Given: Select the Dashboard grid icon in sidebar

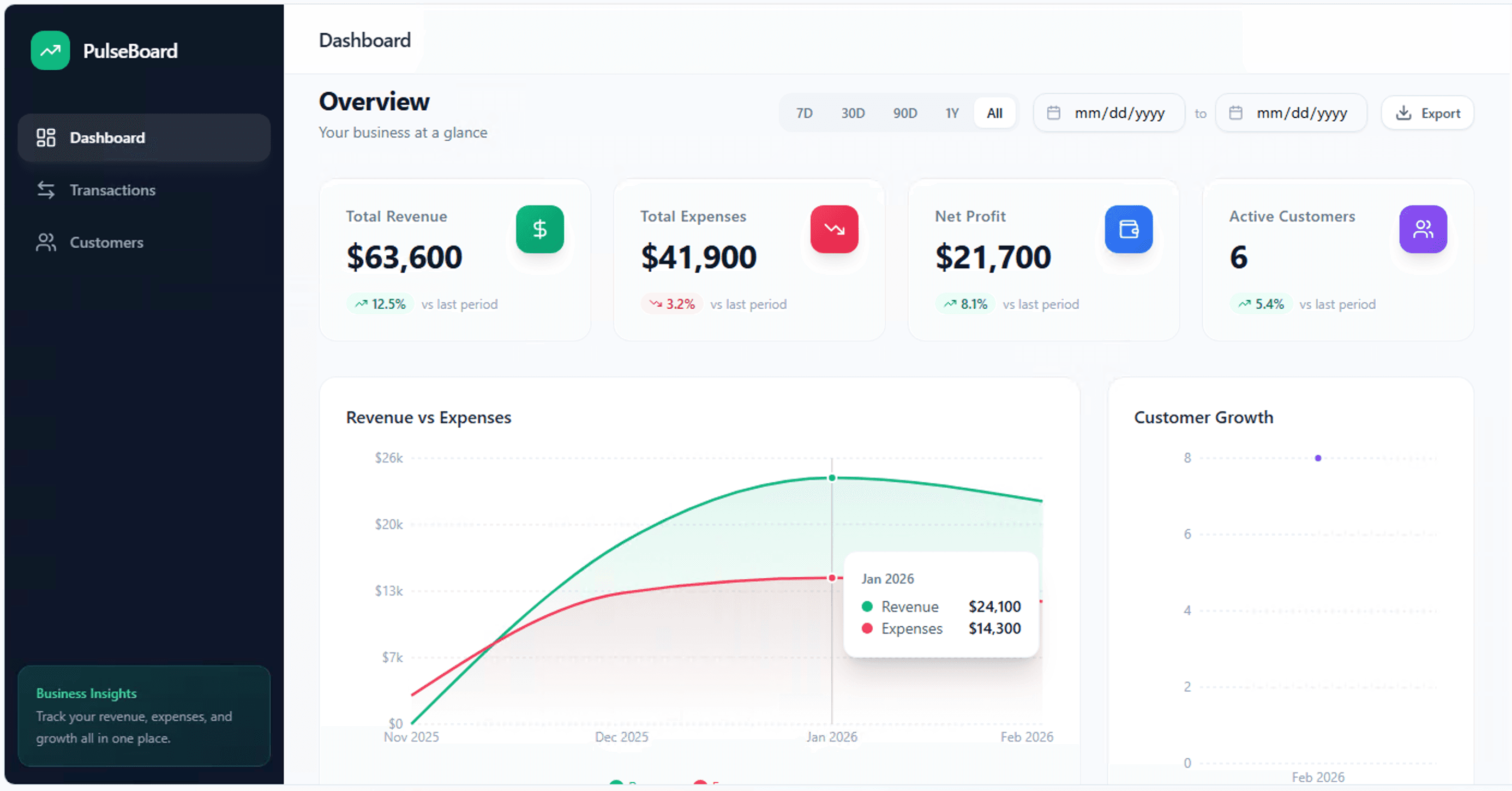Looking at the screenshot, I should pyautogui.click(x=46, y=137).
